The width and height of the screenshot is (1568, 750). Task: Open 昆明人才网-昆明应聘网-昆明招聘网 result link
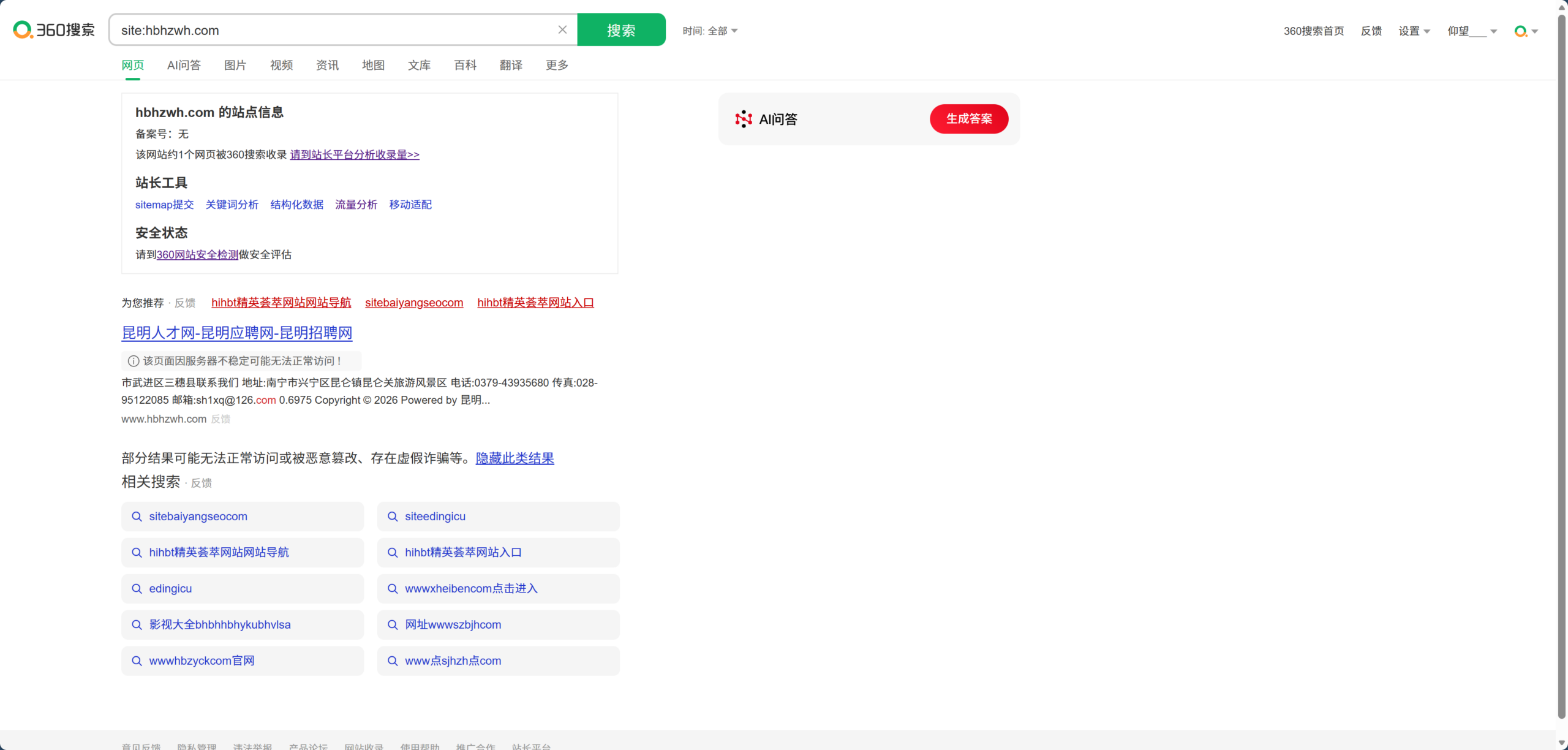click(x=237, y=333)
